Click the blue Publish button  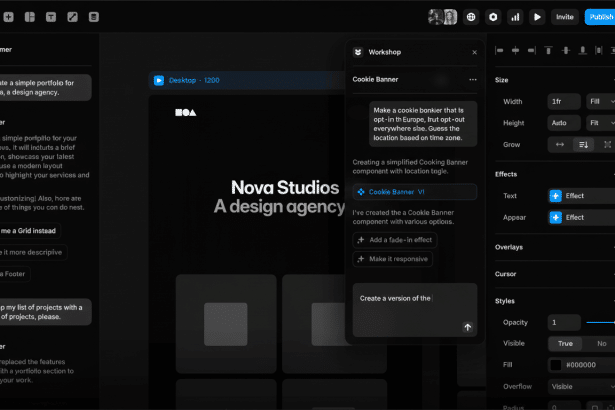point(600,17)
